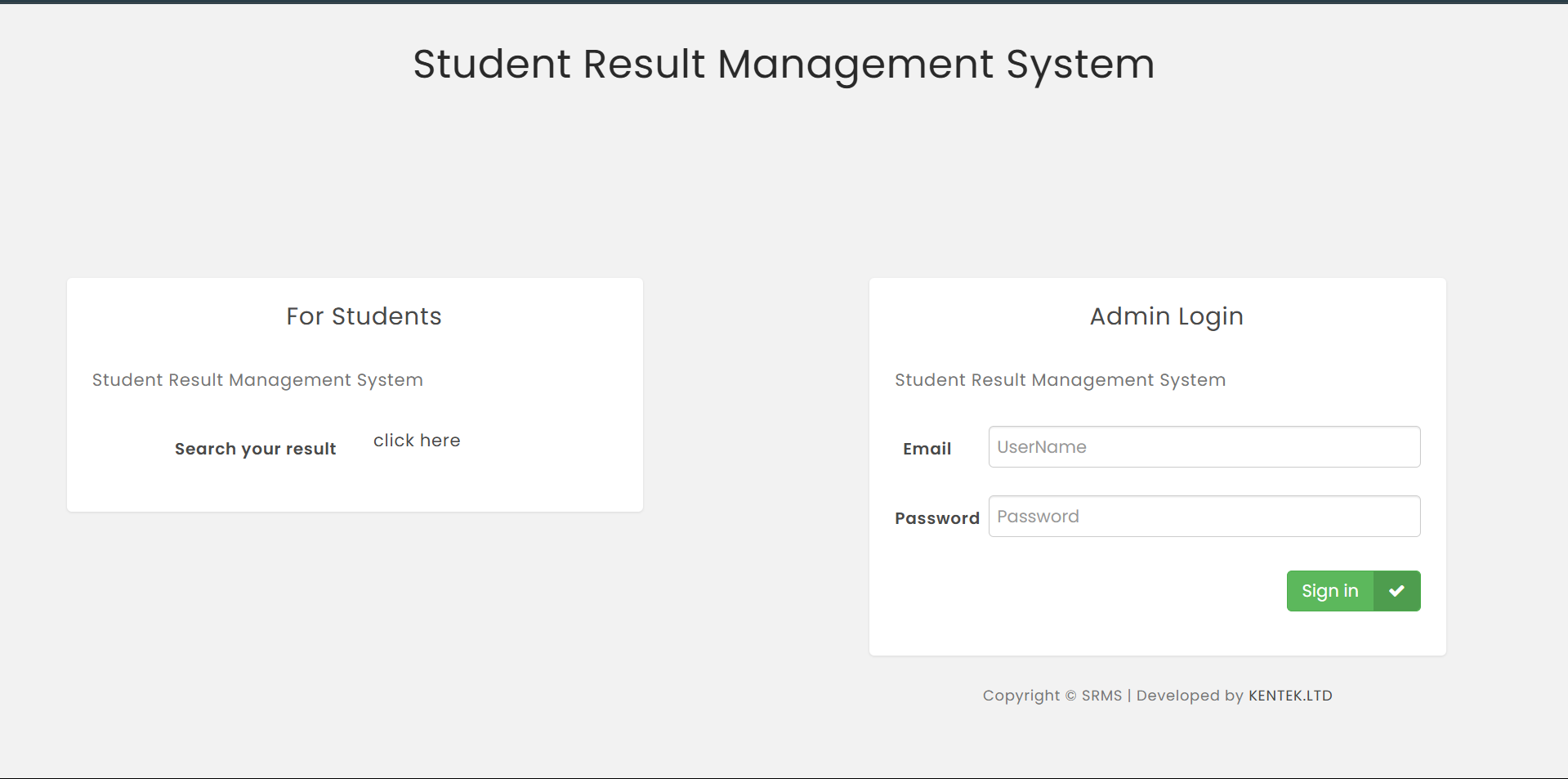The height and width of the screenshot is (779, 1568).
Task: Click the Email field label
Action: tap(927, 449)
